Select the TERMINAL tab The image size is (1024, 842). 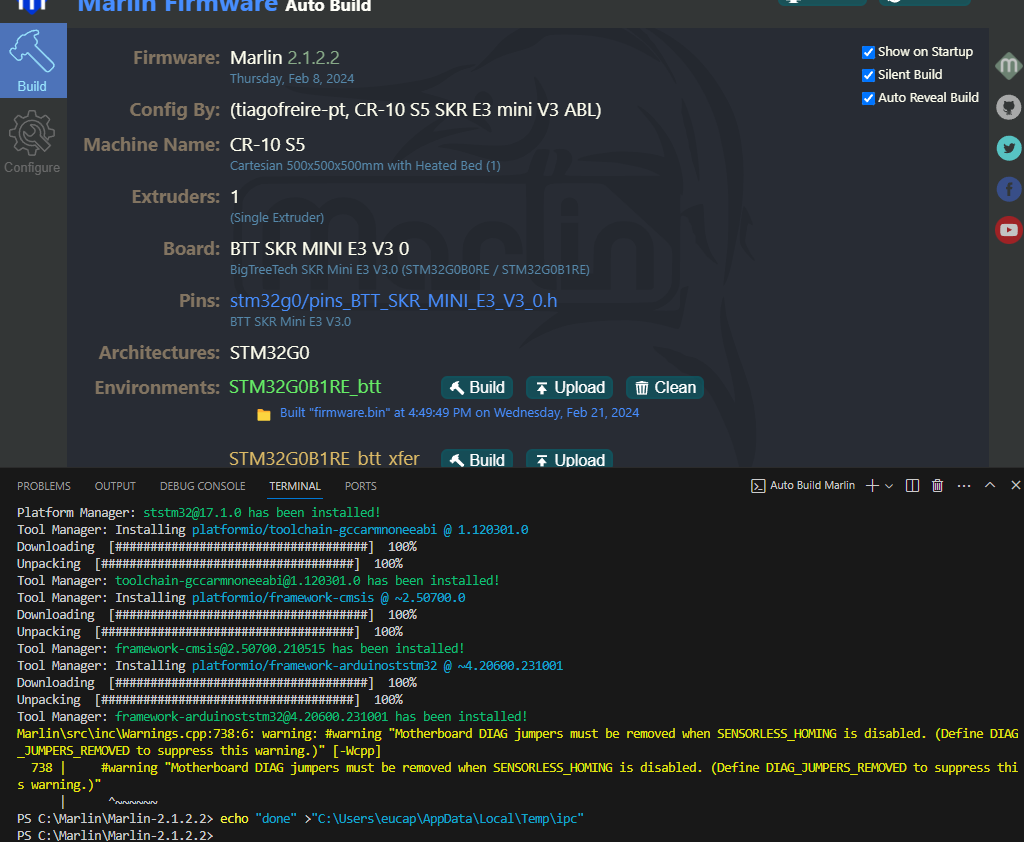295,486
